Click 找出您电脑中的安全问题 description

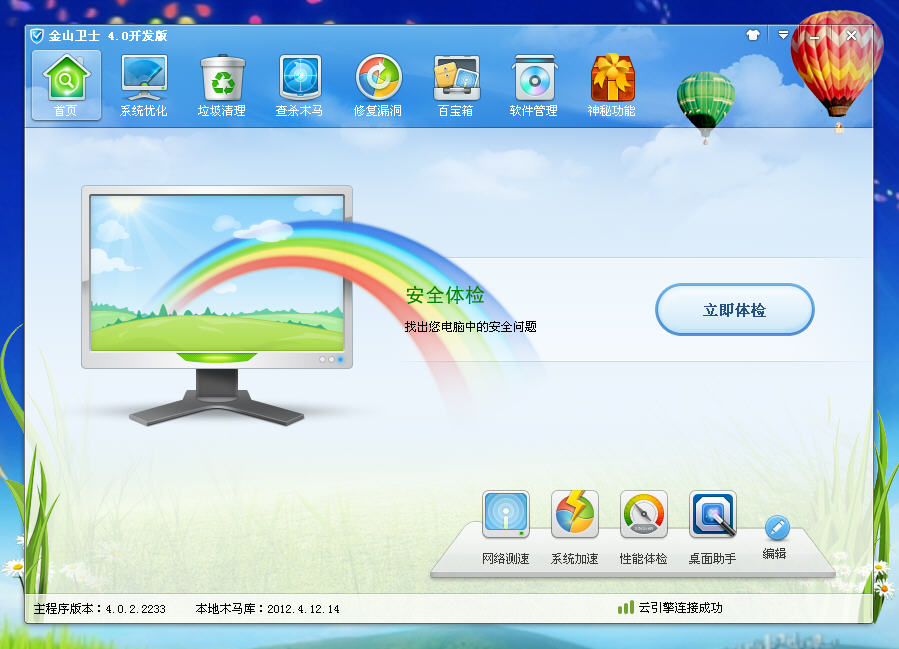click(470, 327)
